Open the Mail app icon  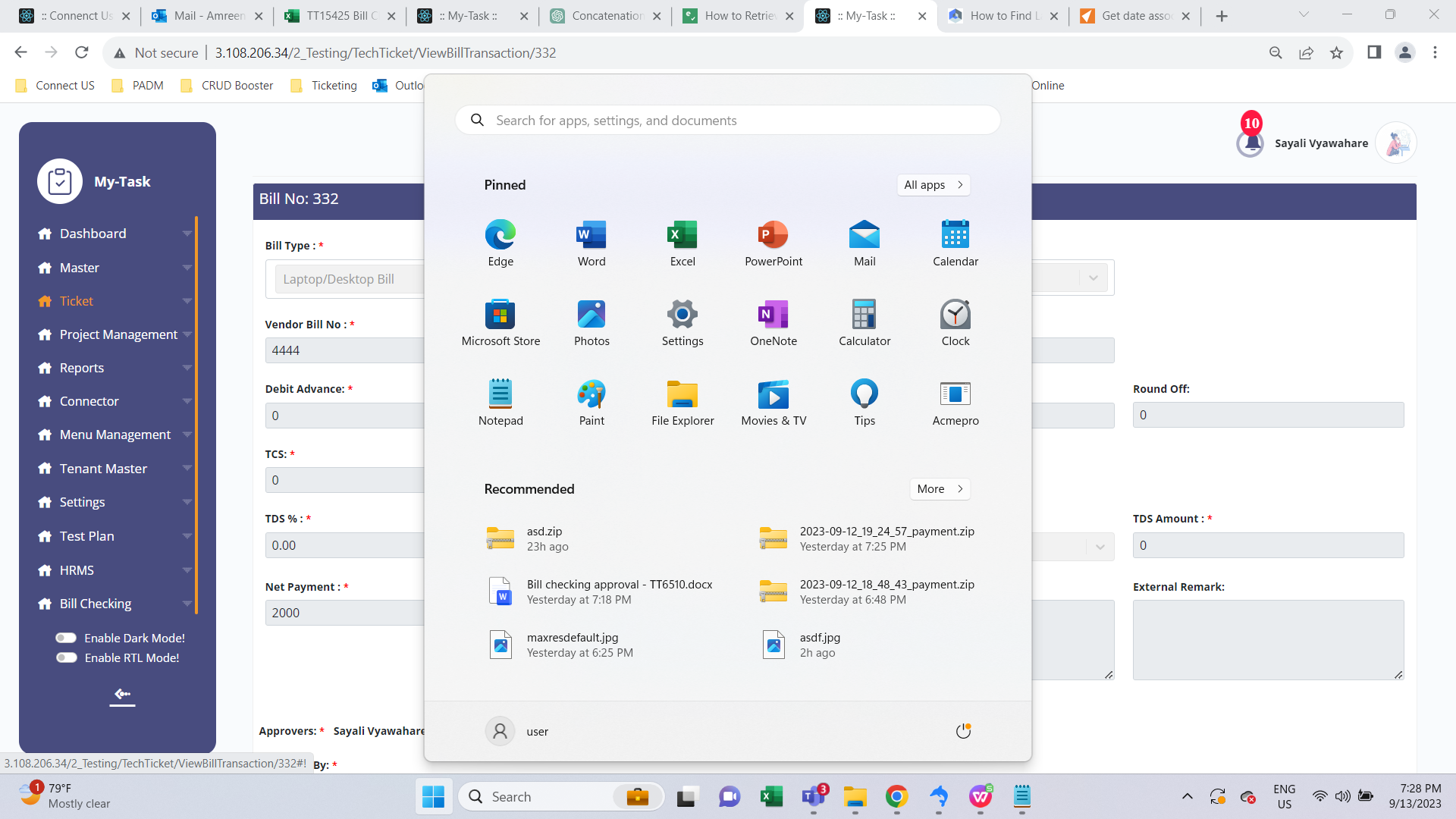click(x=864, y=243)
